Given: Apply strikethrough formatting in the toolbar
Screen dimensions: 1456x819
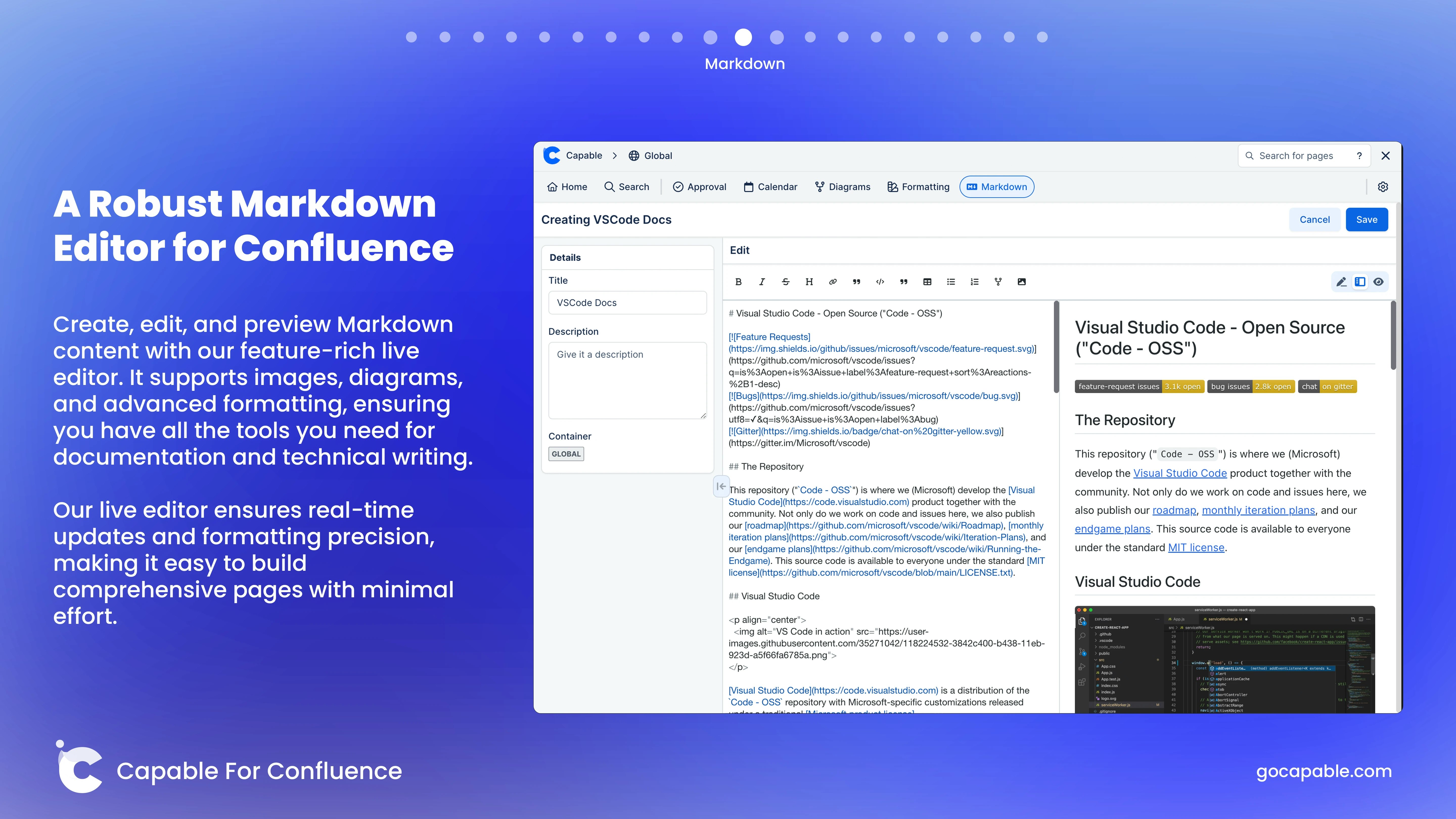Looking at the screenshot, I should (786, 282).
